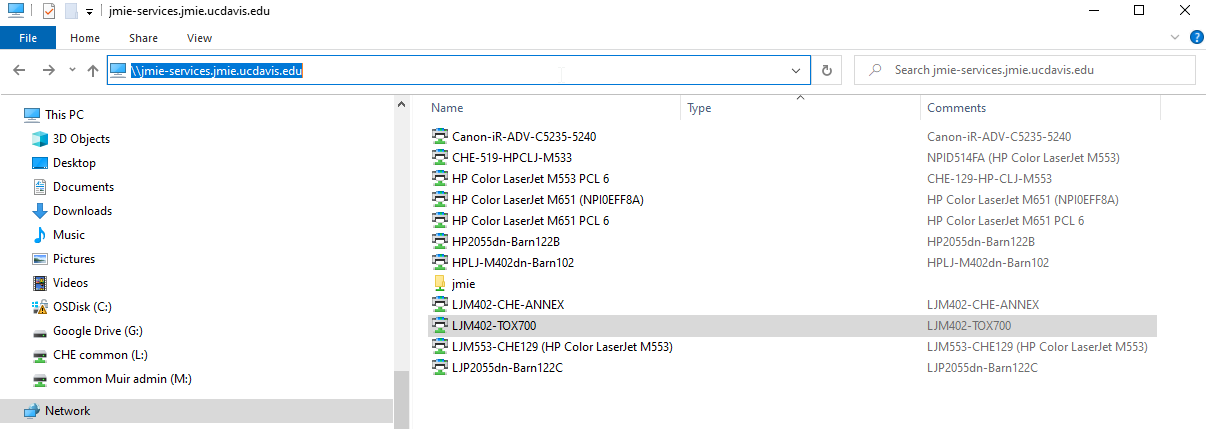Click the HP Color LaserJet M651 PCL 6 icon

coord(440,220)
